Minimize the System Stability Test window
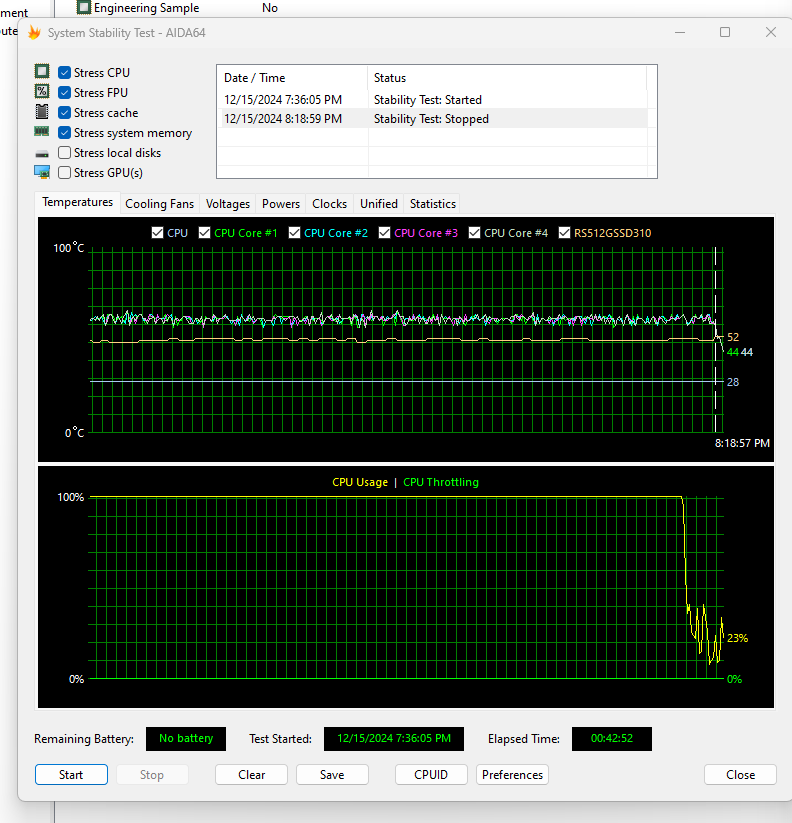The width and height of the screenshot is (792, 823). coord(680,33)
